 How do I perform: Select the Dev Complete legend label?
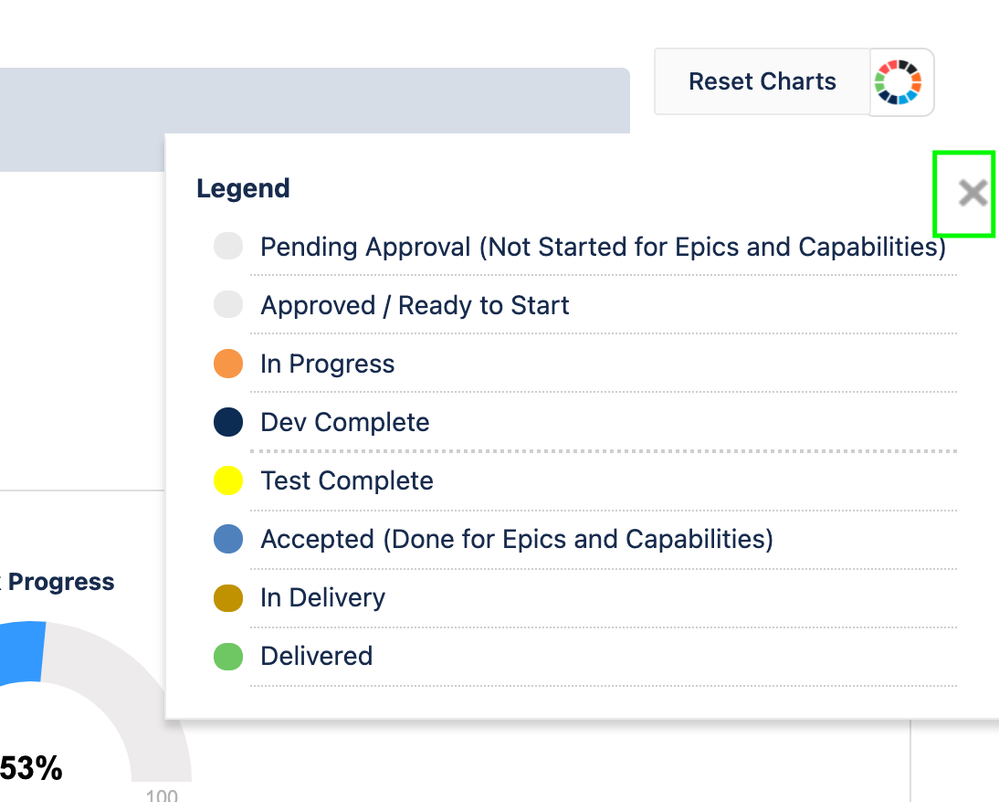click(345, 422)
